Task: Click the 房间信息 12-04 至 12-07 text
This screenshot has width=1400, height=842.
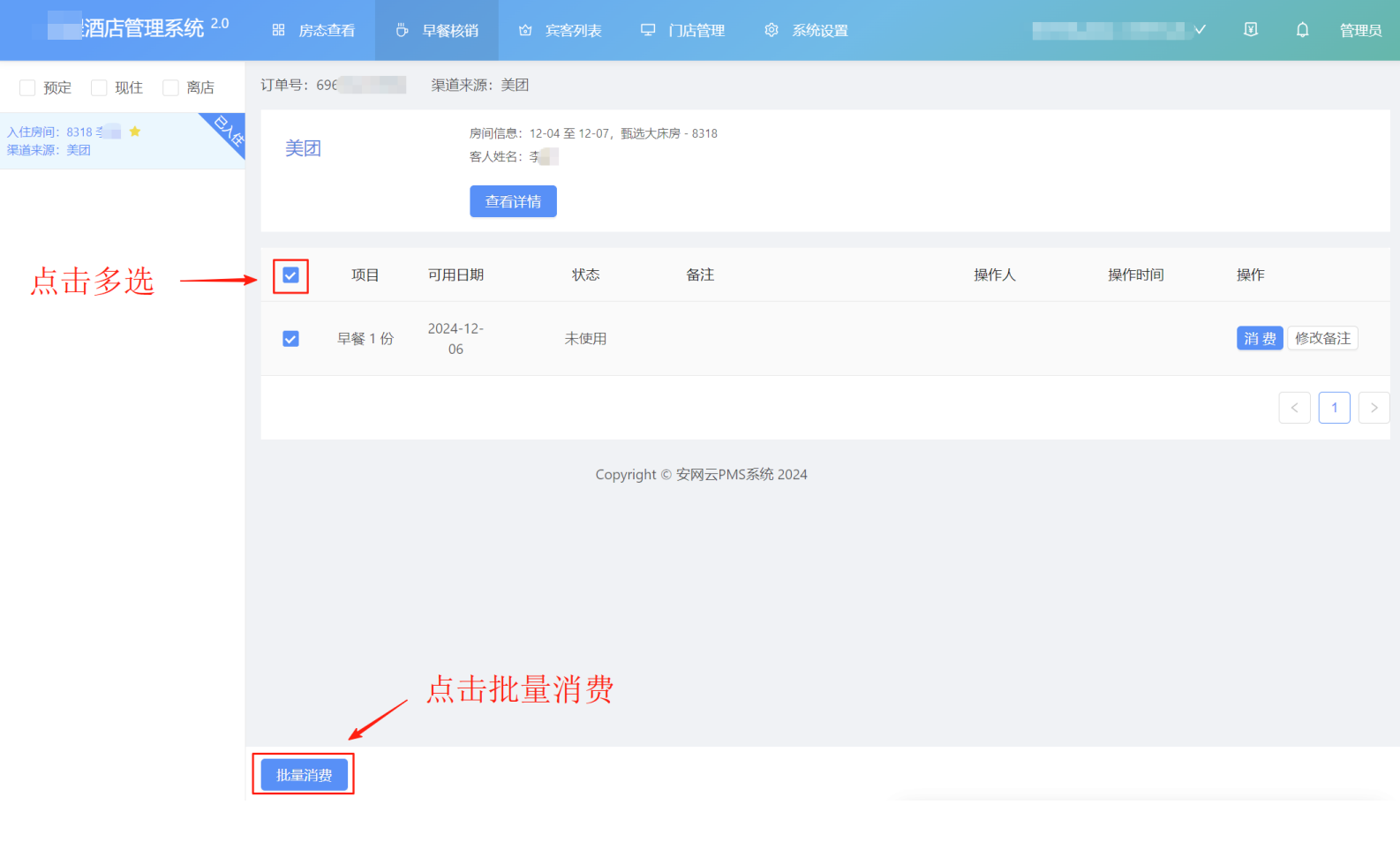Action: point(593,133)
